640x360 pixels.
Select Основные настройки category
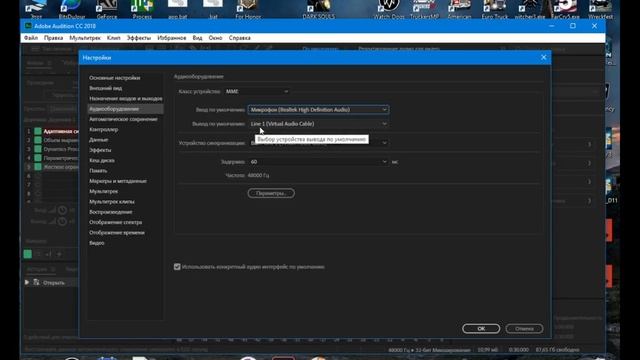pos(115,78)
